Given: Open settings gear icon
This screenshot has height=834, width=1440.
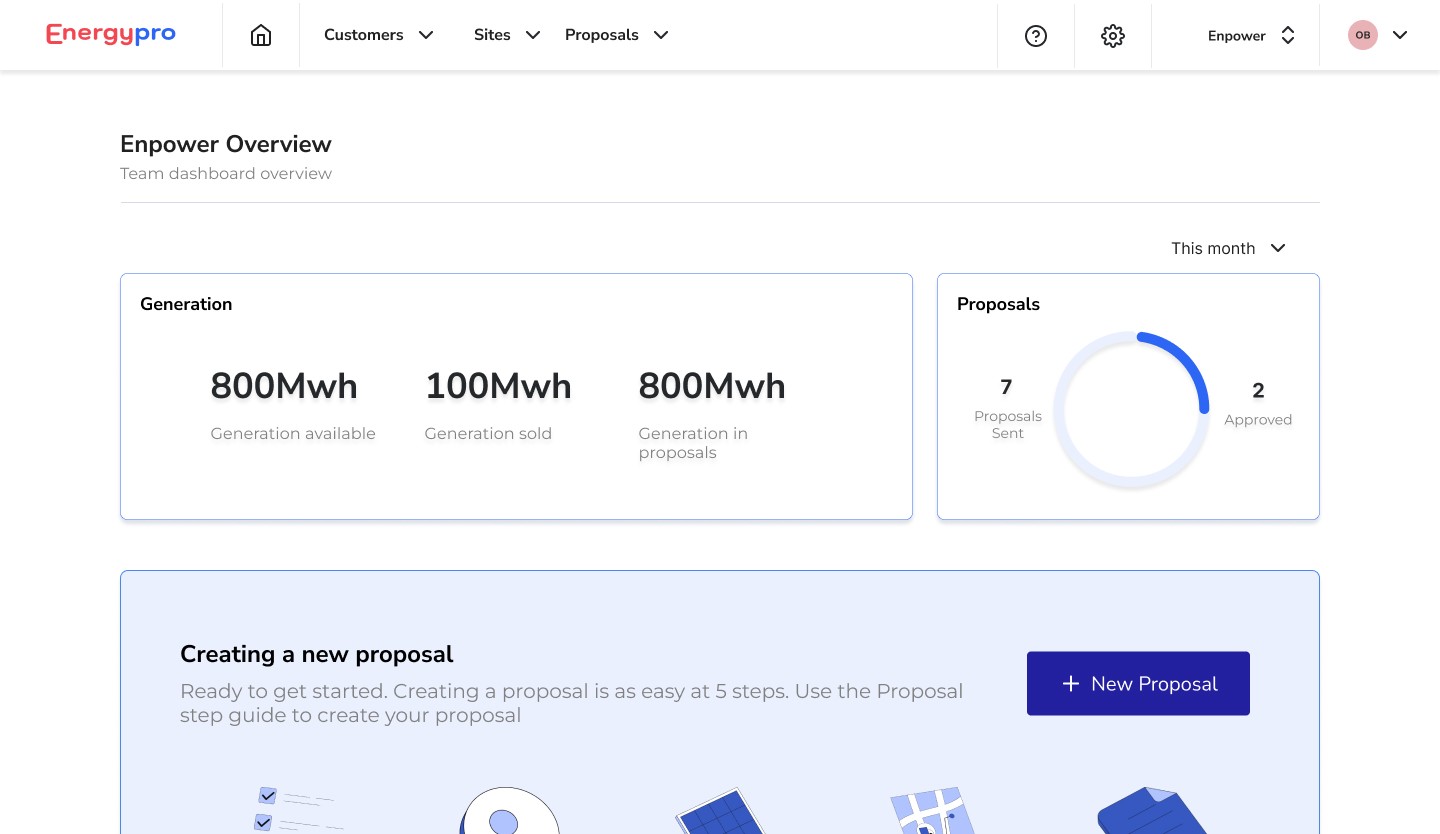Looking at the screenshot, I should point(1113,36).
